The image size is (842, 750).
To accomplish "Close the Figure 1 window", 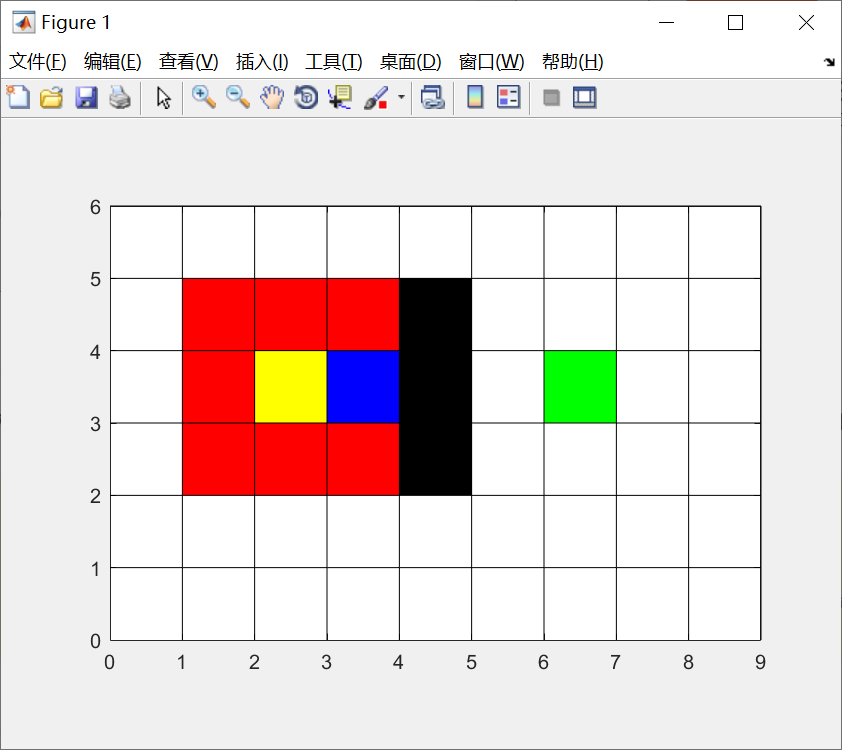I will (x=806, y=23).
